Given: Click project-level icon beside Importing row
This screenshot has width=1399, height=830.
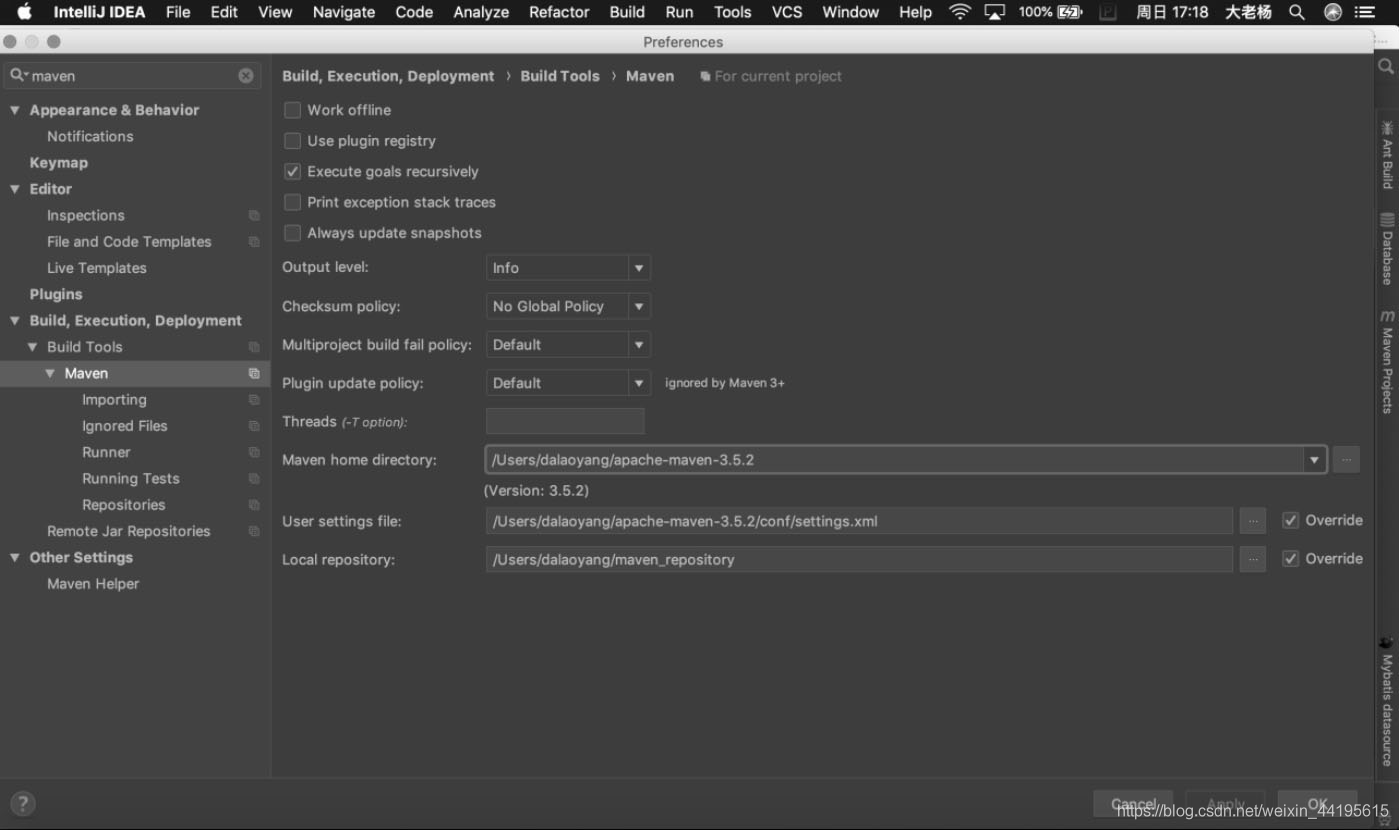Looking at the screenshot, I should [x=254, y=400].
